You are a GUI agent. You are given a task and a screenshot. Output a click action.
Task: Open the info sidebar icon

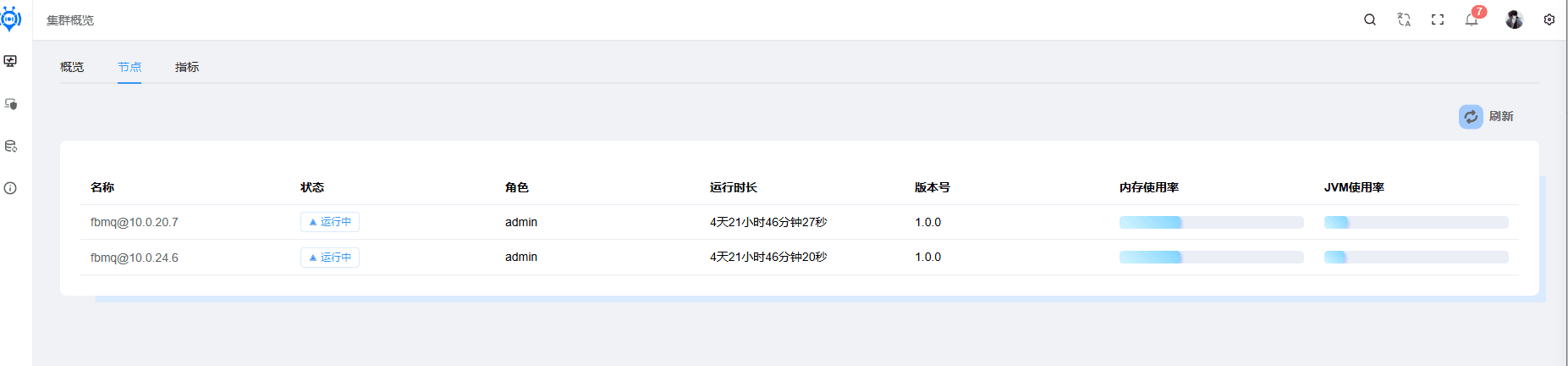(10, 188)
